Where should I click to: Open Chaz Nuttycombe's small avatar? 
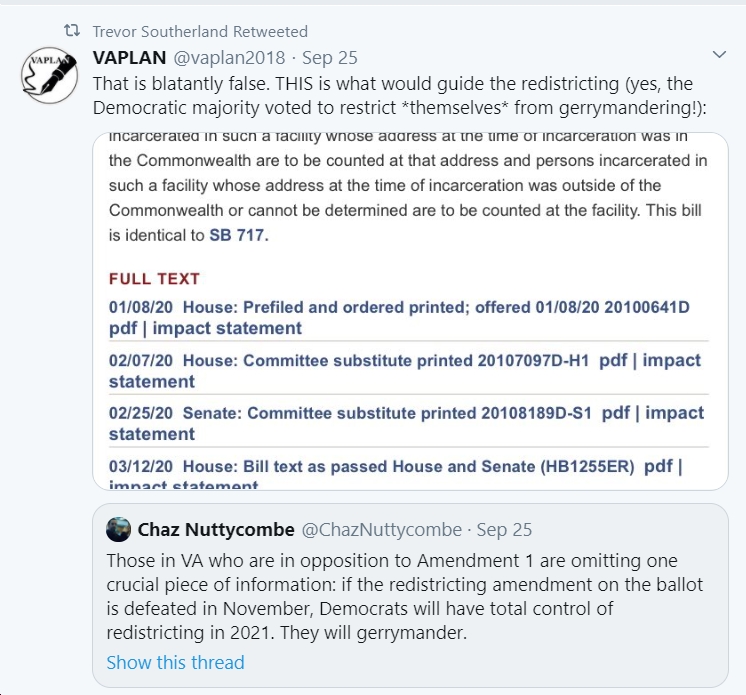pos(118,529)
